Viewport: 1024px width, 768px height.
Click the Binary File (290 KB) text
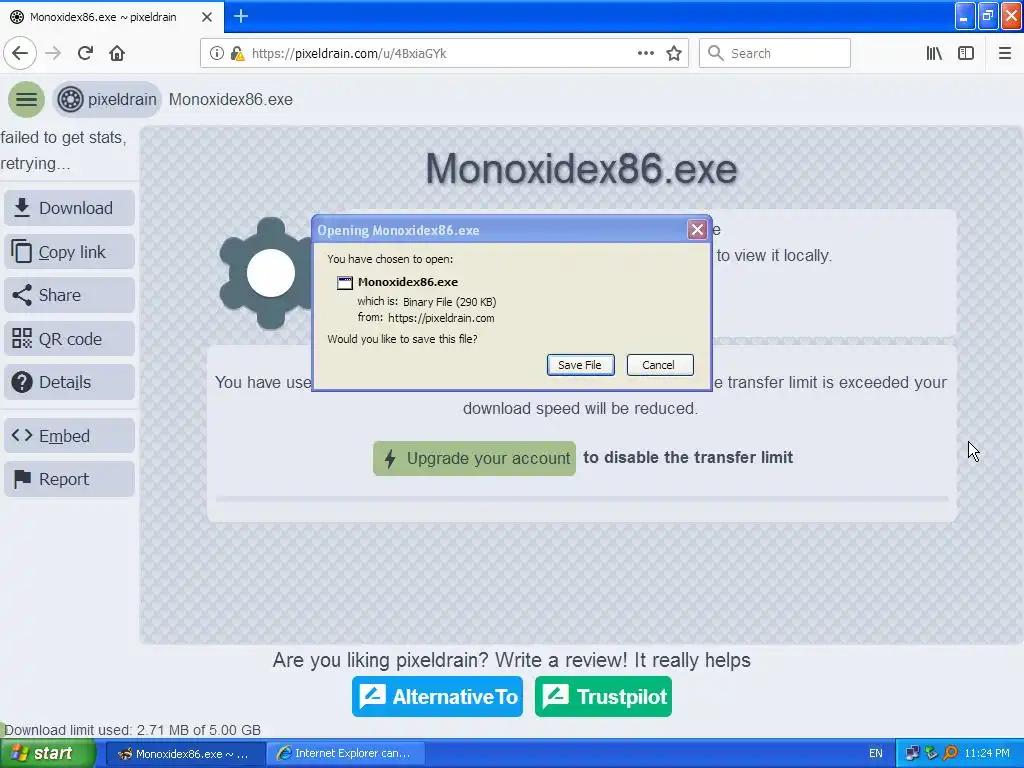[x=449, y=302]
